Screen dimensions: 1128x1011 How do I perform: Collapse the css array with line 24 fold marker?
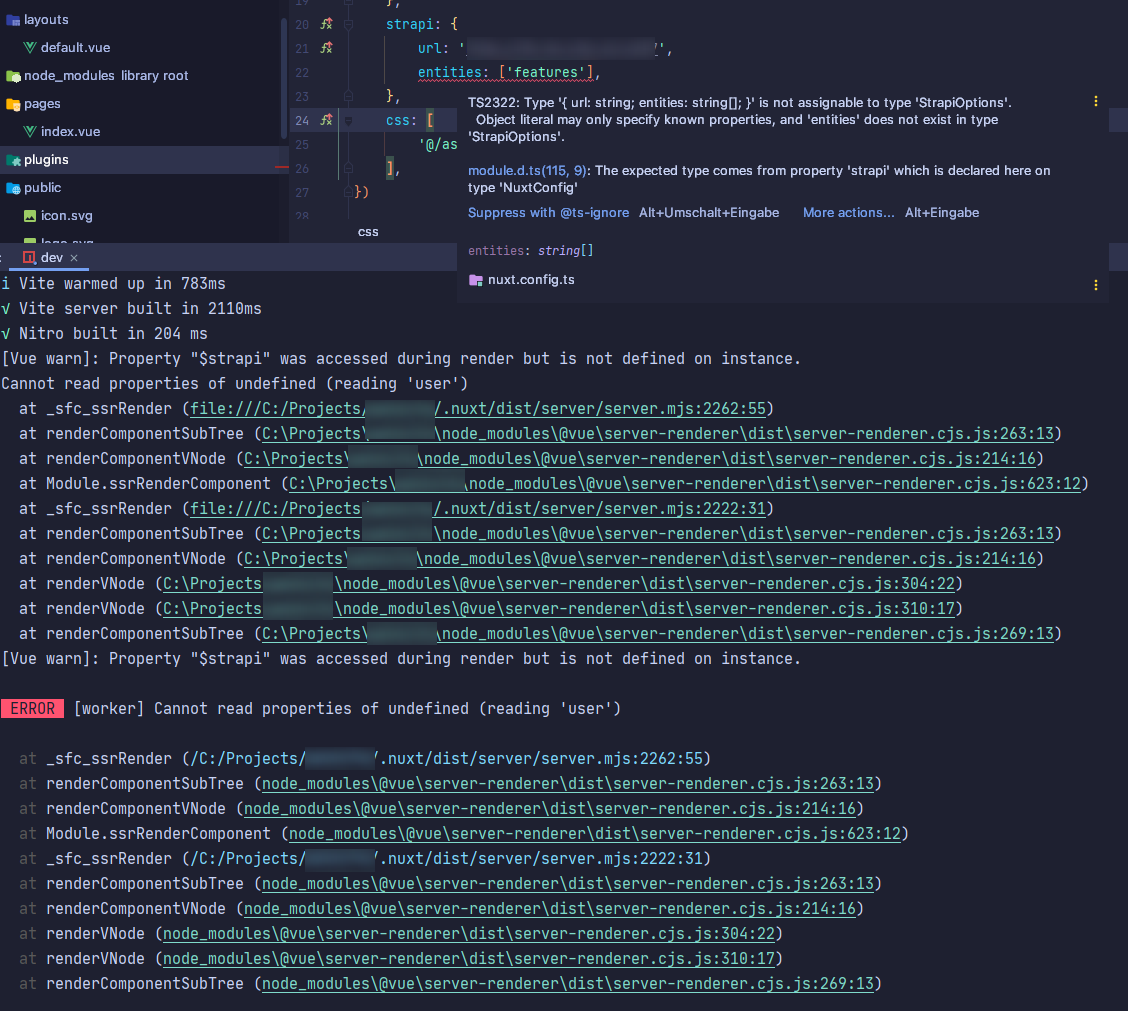[x=346, y=119]
